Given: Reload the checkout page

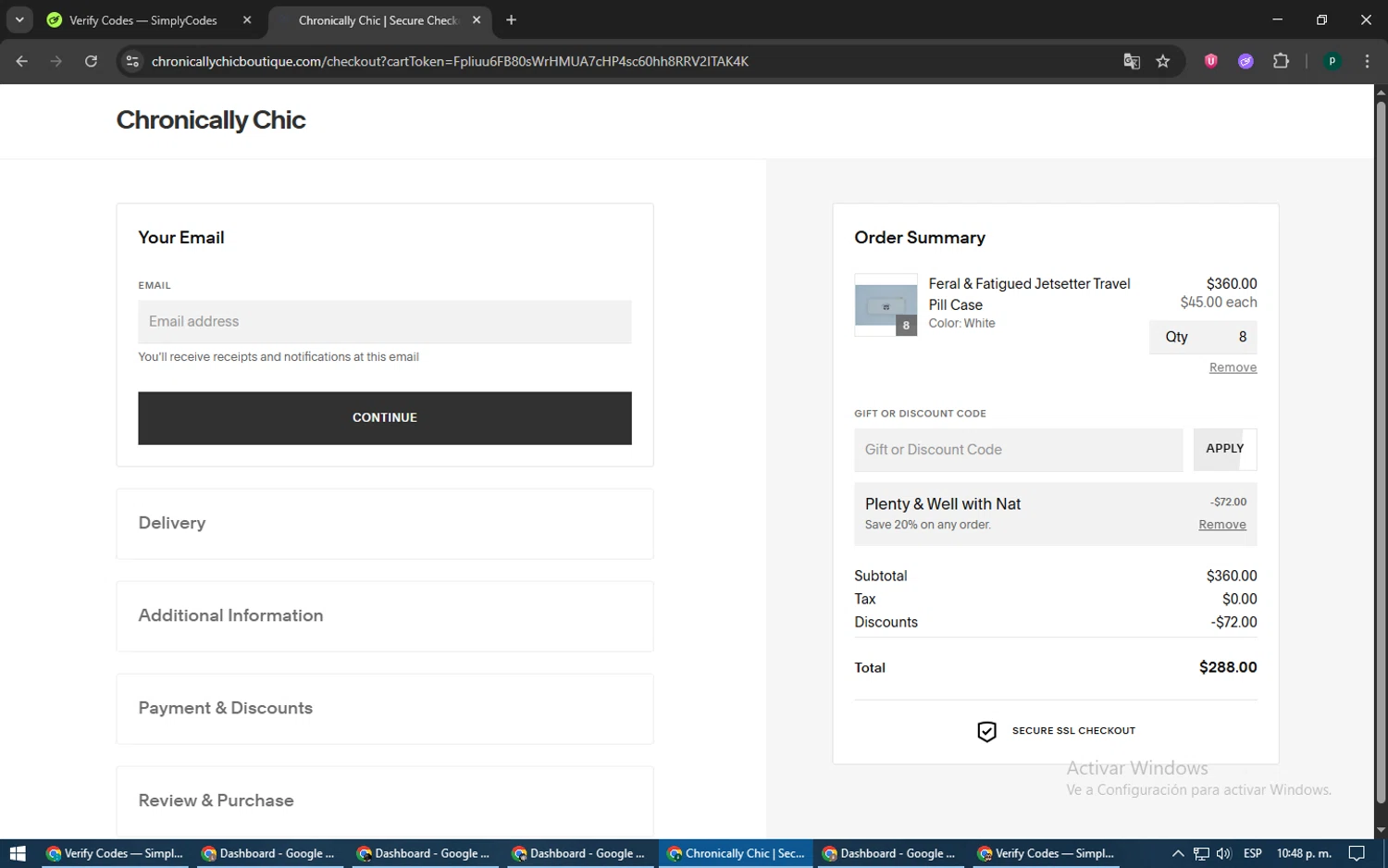Looking at the screenshot, I should [91, 61].
